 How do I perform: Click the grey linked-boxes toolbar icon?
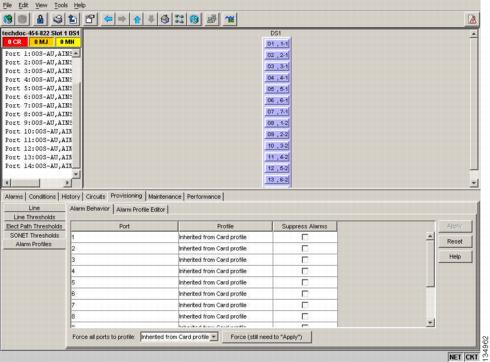click(212, 19)
